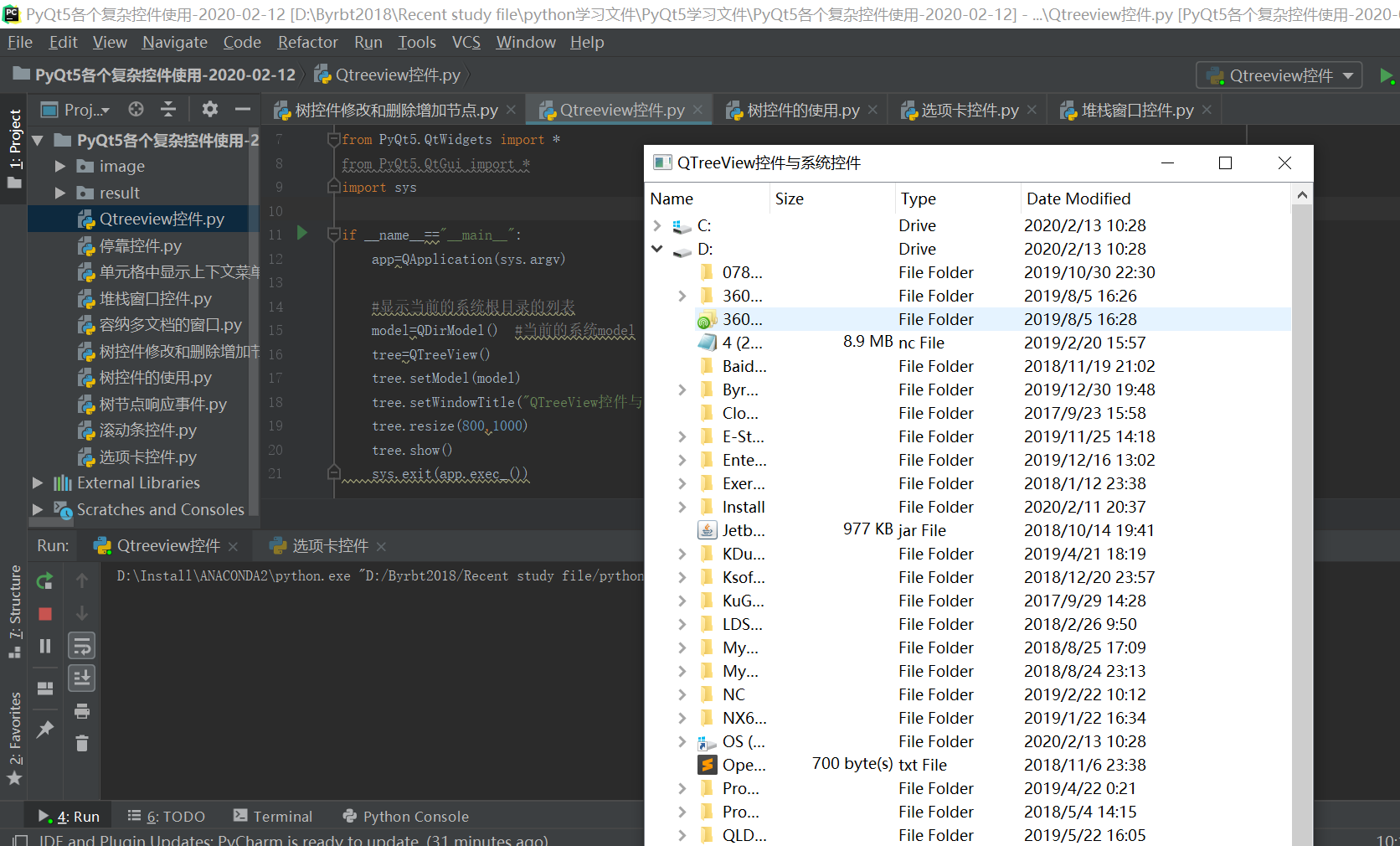The image size is (1400, 846).
Task: Open the Tools menu
Action: click(x=416, y=42)
